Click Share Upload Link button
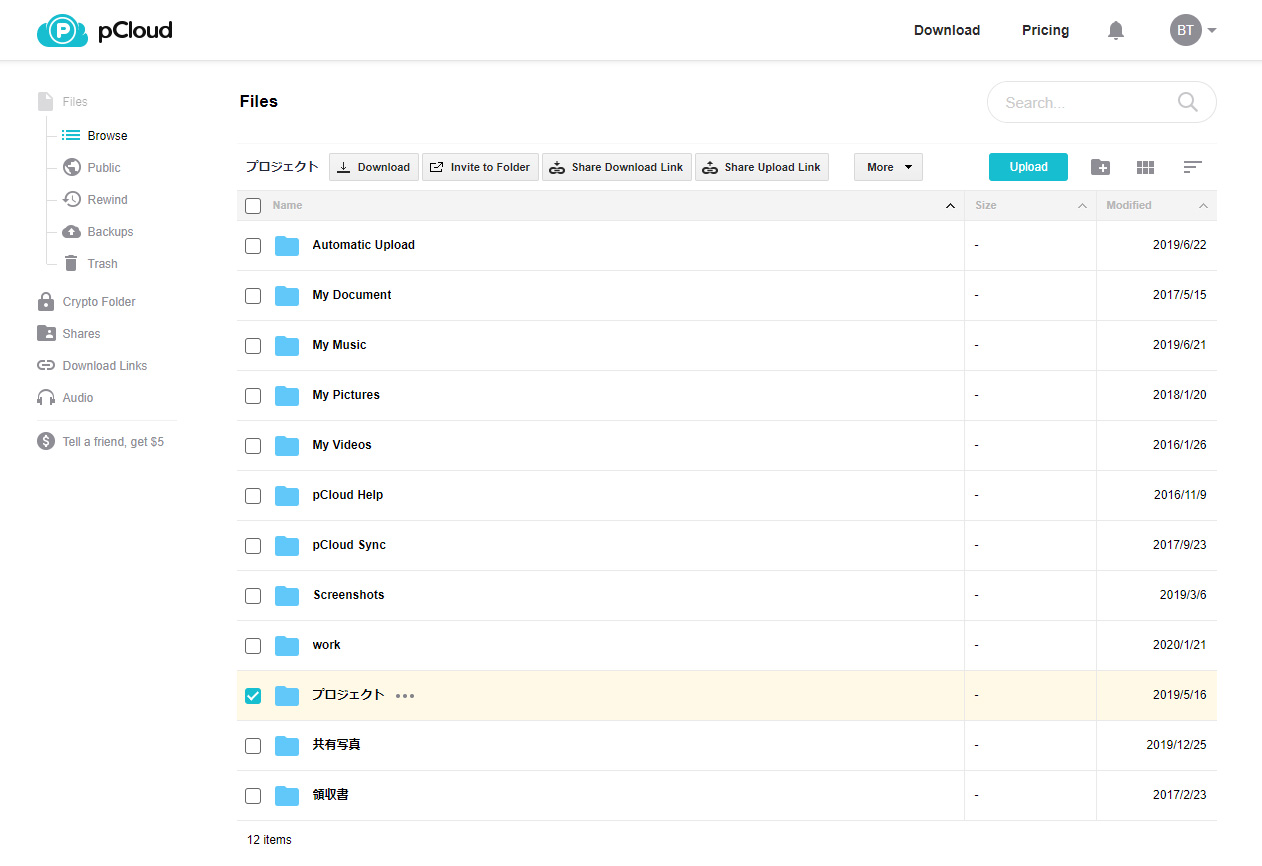The width and height of the screenshot is (1262, 866). tap(762, 167)
